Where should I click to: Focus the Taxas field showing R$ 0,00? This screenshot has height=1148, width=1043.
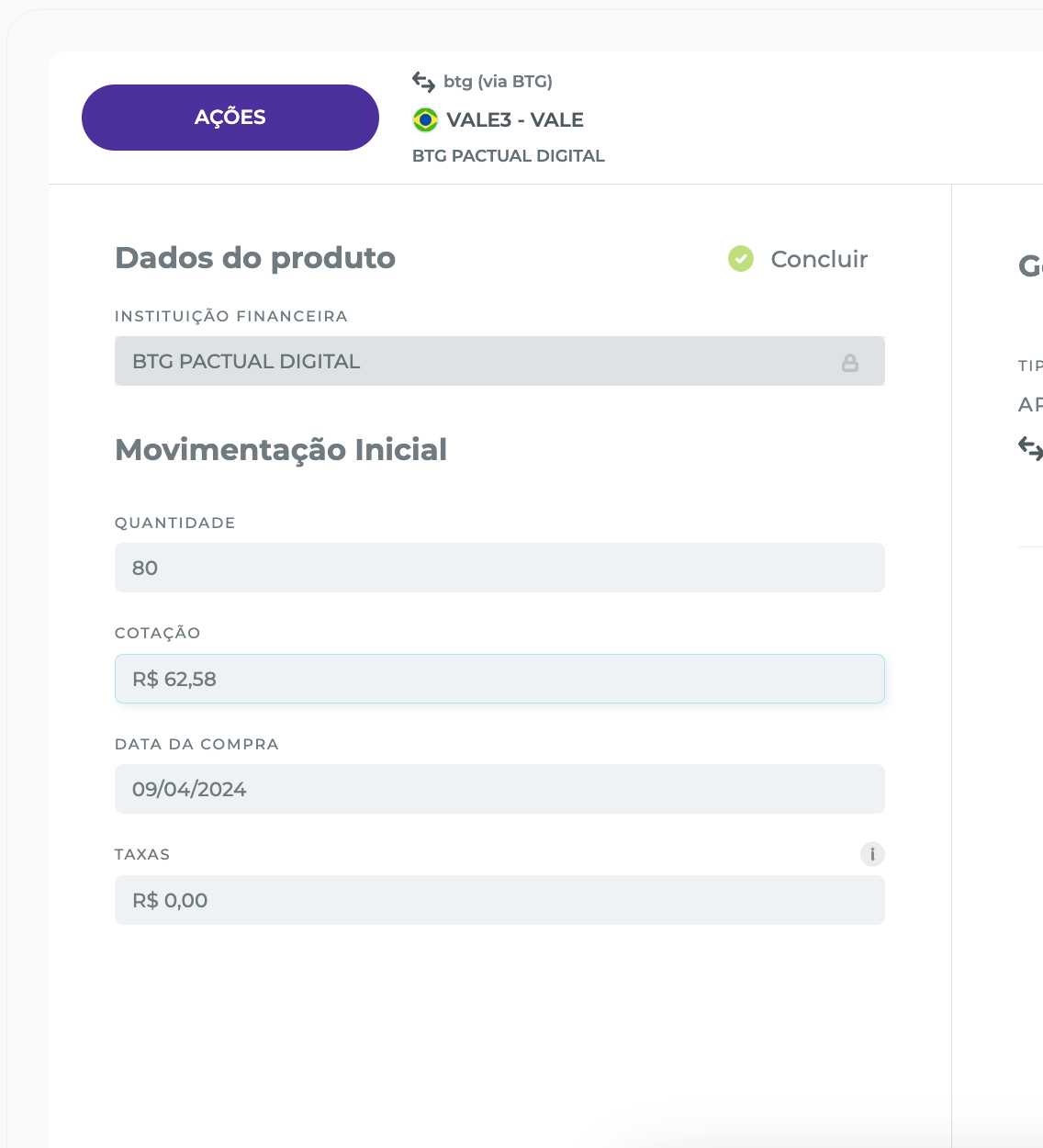coord(499,900)
